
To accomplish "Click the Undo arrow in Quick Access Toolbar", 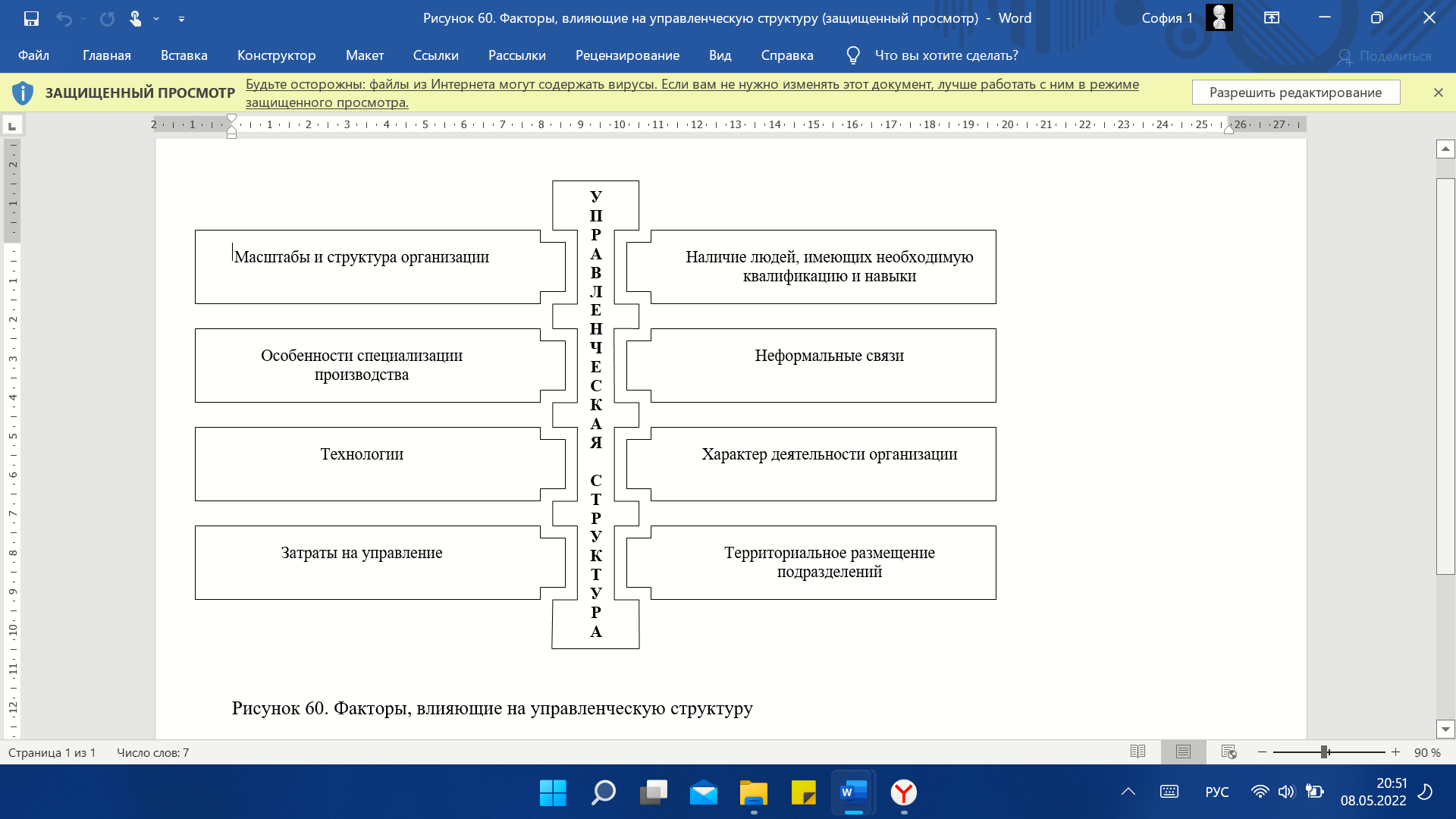I will [64, 18].
